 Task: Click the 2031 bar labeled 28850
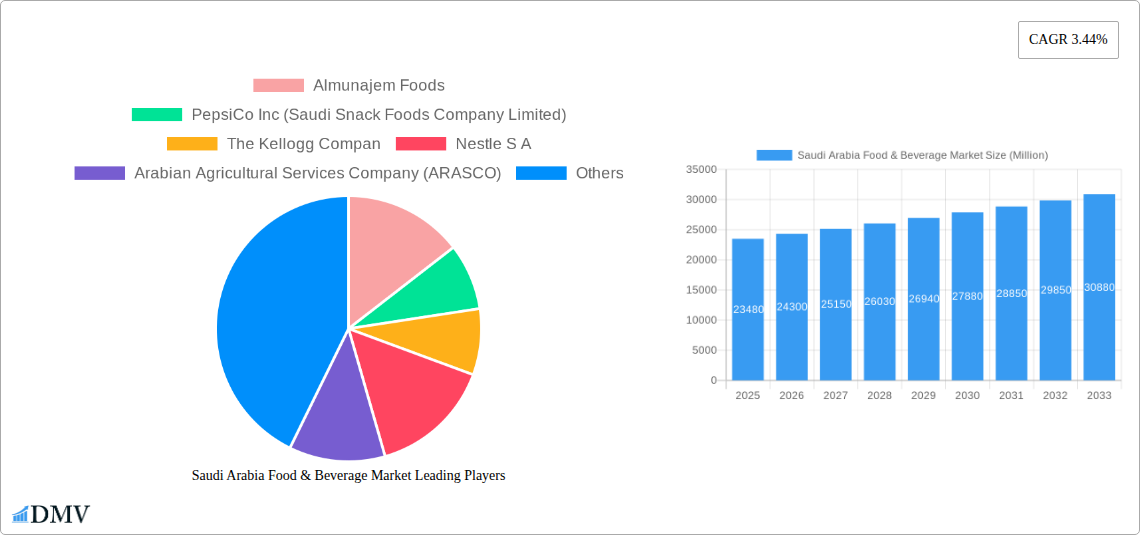click(1011, 293)
